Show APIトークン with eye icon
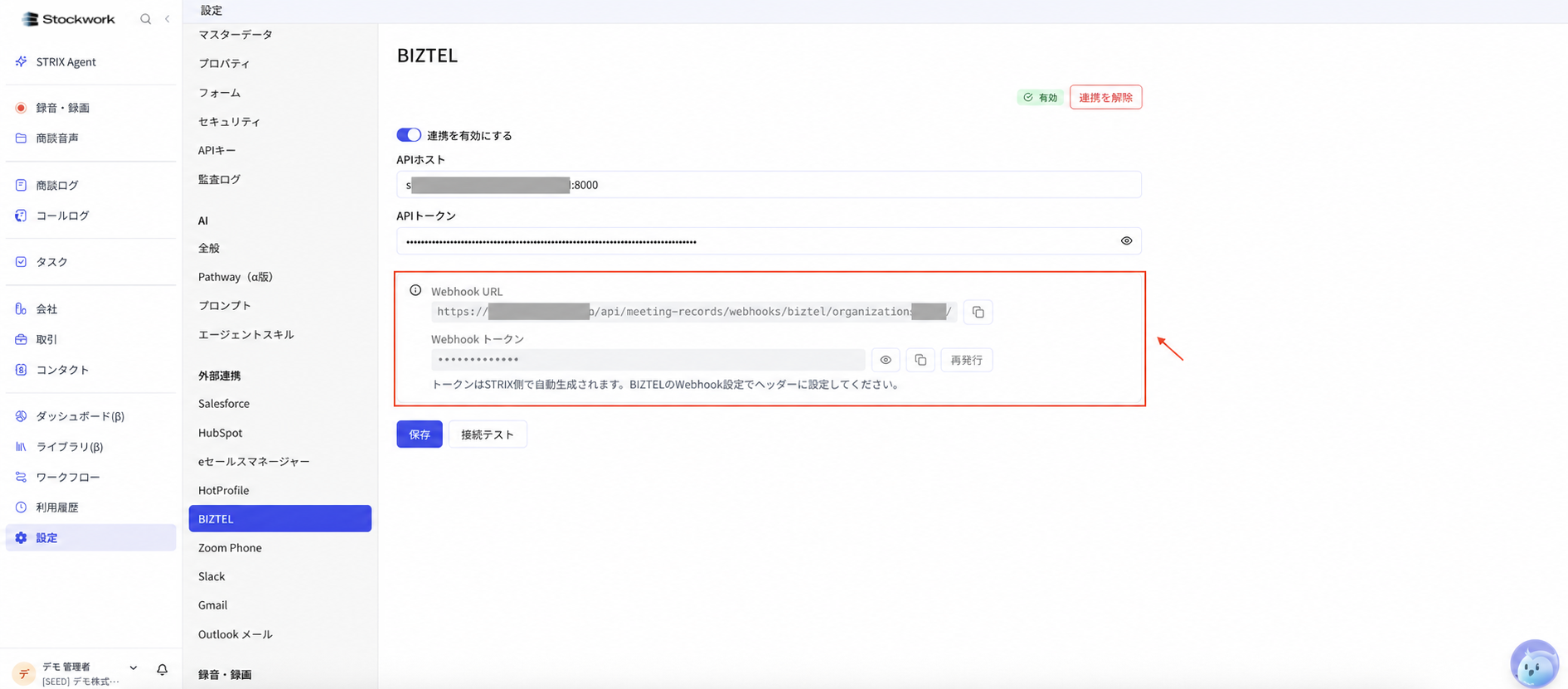 pyautogui.click(x=1126, y=241)
